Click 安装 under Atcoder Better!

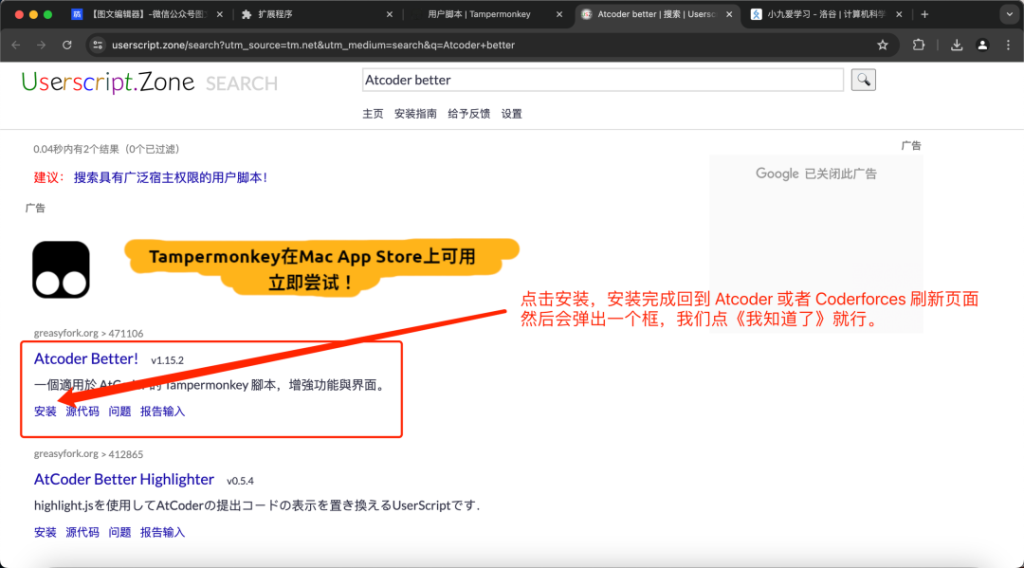click(x=45, y=411)
